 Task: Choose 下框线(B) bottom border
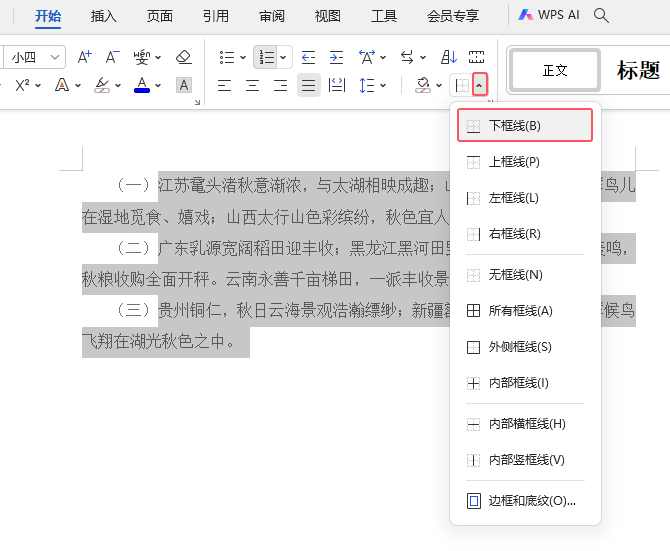click(x=525, y=126)
